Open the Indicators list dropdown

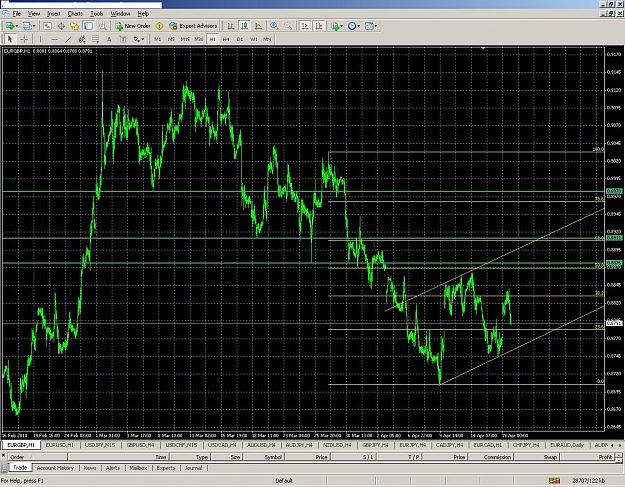[336, 26]
